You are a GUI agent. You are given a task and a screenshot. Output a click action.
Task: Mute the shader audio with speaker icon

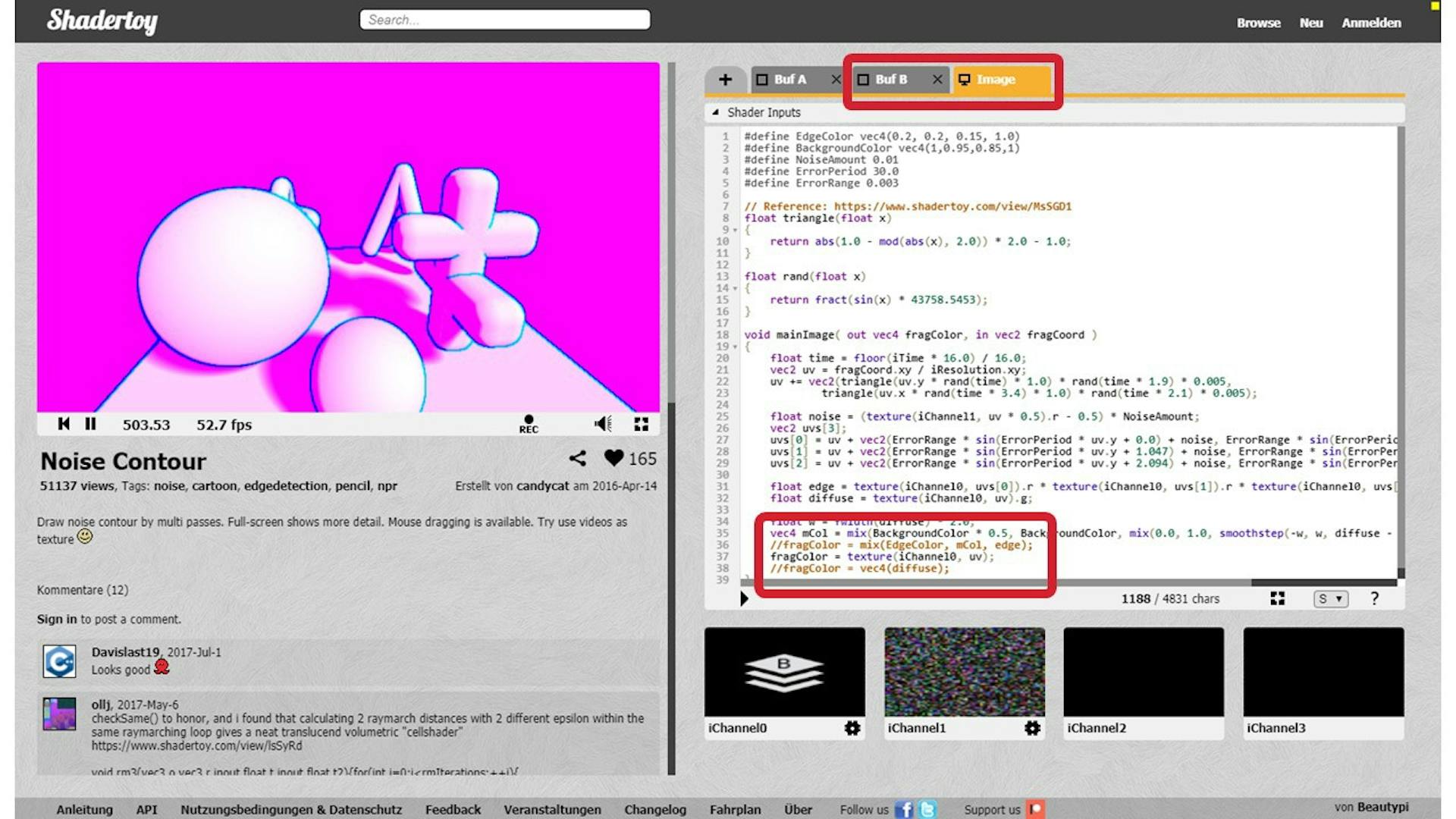point(603,425)
